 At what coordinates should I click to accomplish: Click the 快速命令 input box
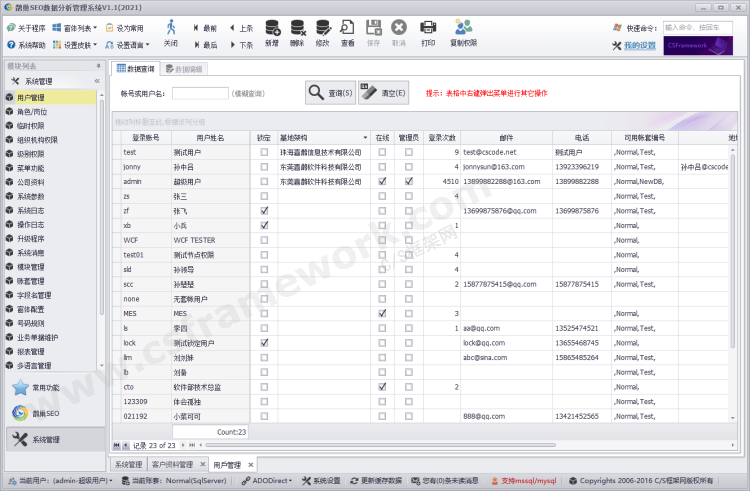tap(697, 28)
